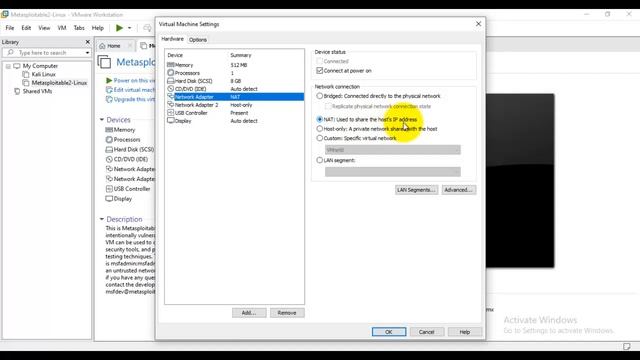Open the File menu
The image size is (640, 360).
click(x=10, y=28)
